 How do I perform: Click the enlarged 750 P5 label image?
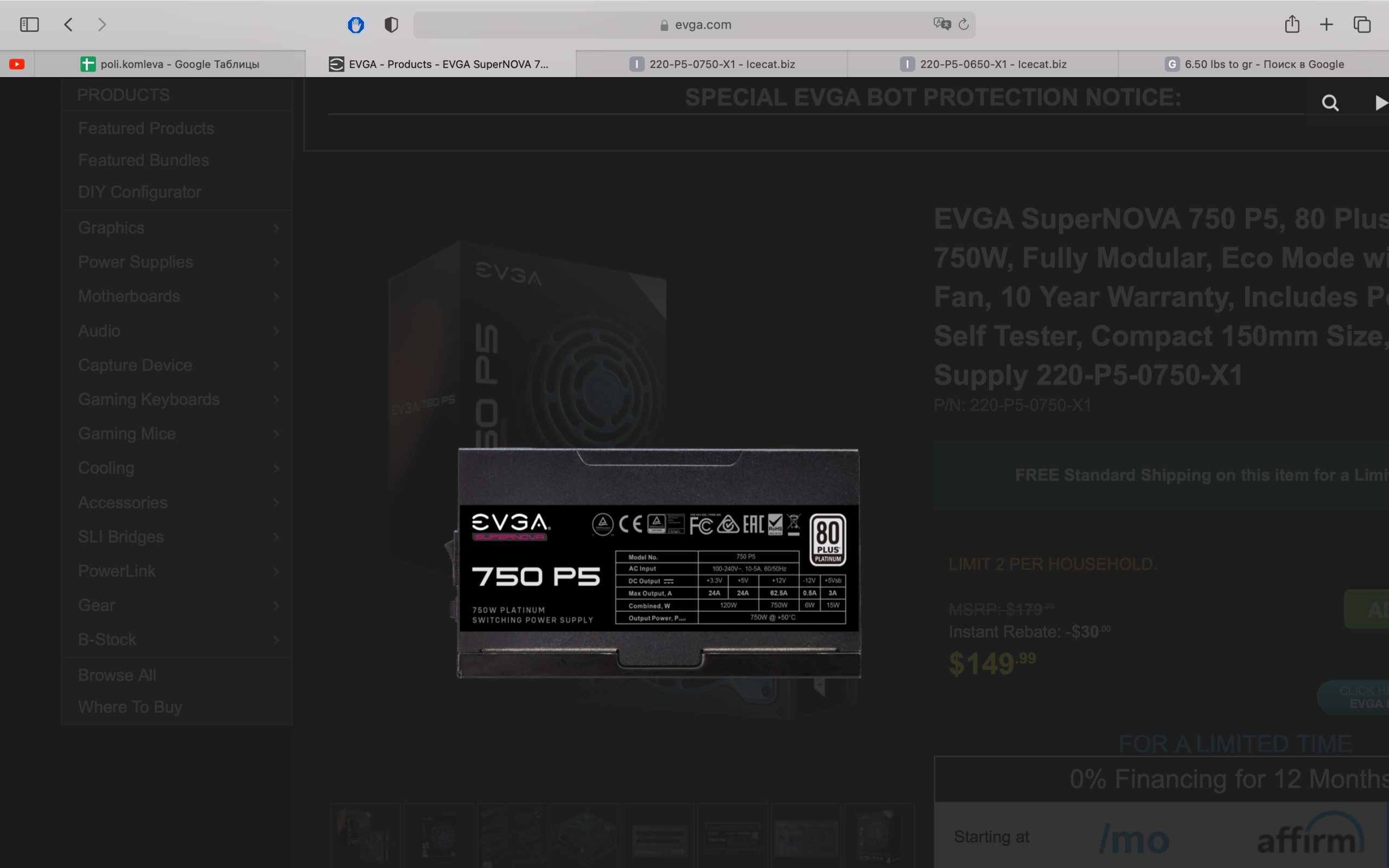(x=658, y=563)
